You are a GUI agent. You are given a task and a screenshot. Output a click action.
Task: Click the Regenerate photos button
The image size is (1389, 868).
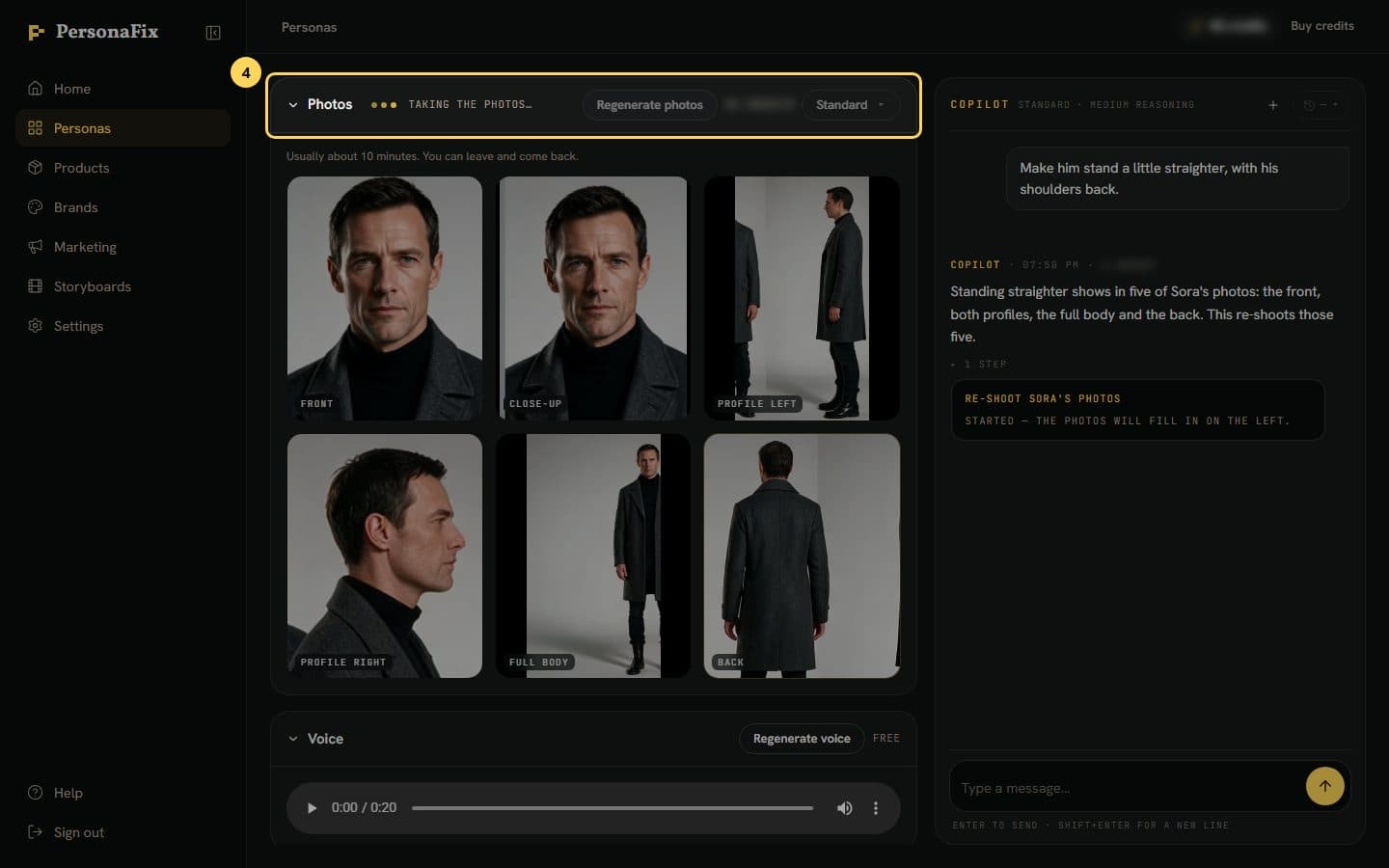tap(649, 105)
